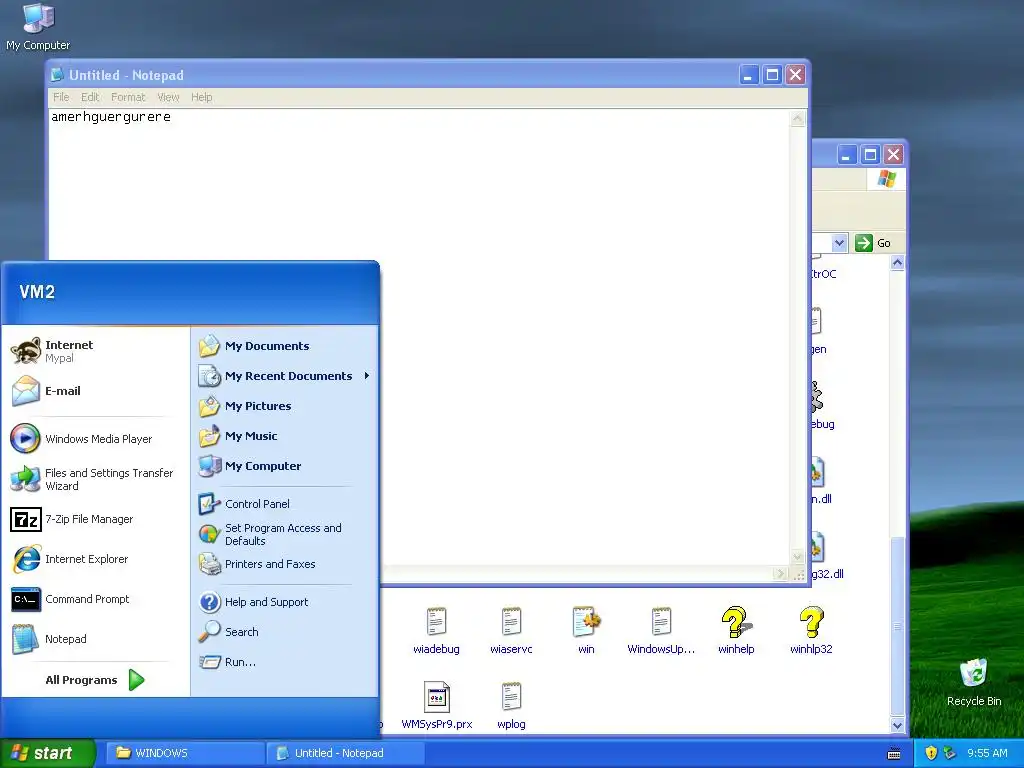The image size is (1024, 768).
Task: Select WMSysPr9.prx file
Action: tap(437, 706)
